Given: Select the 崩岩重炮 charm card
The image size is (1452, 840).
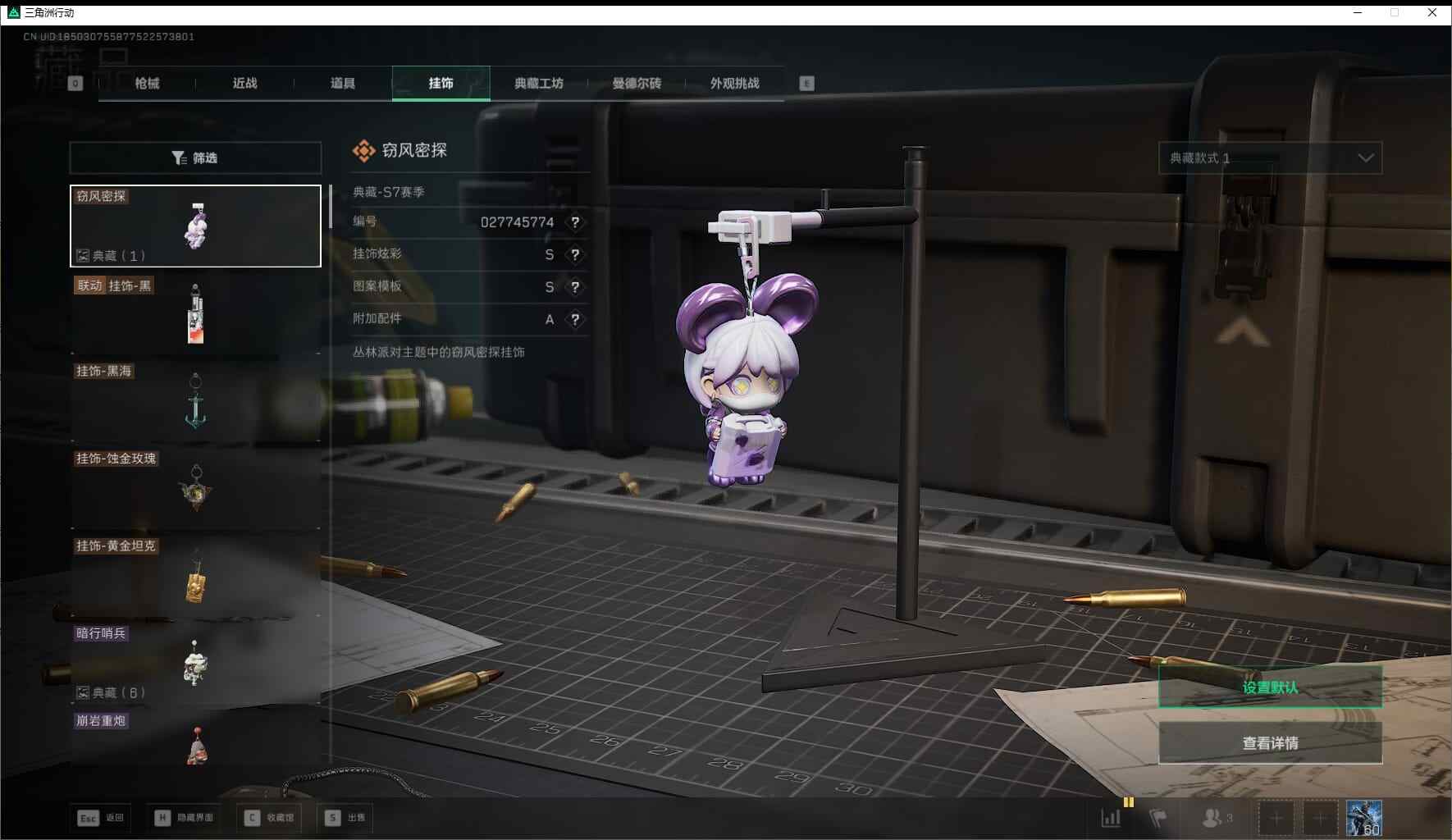Looking at the screenshot, I should (x=195, y=739).
